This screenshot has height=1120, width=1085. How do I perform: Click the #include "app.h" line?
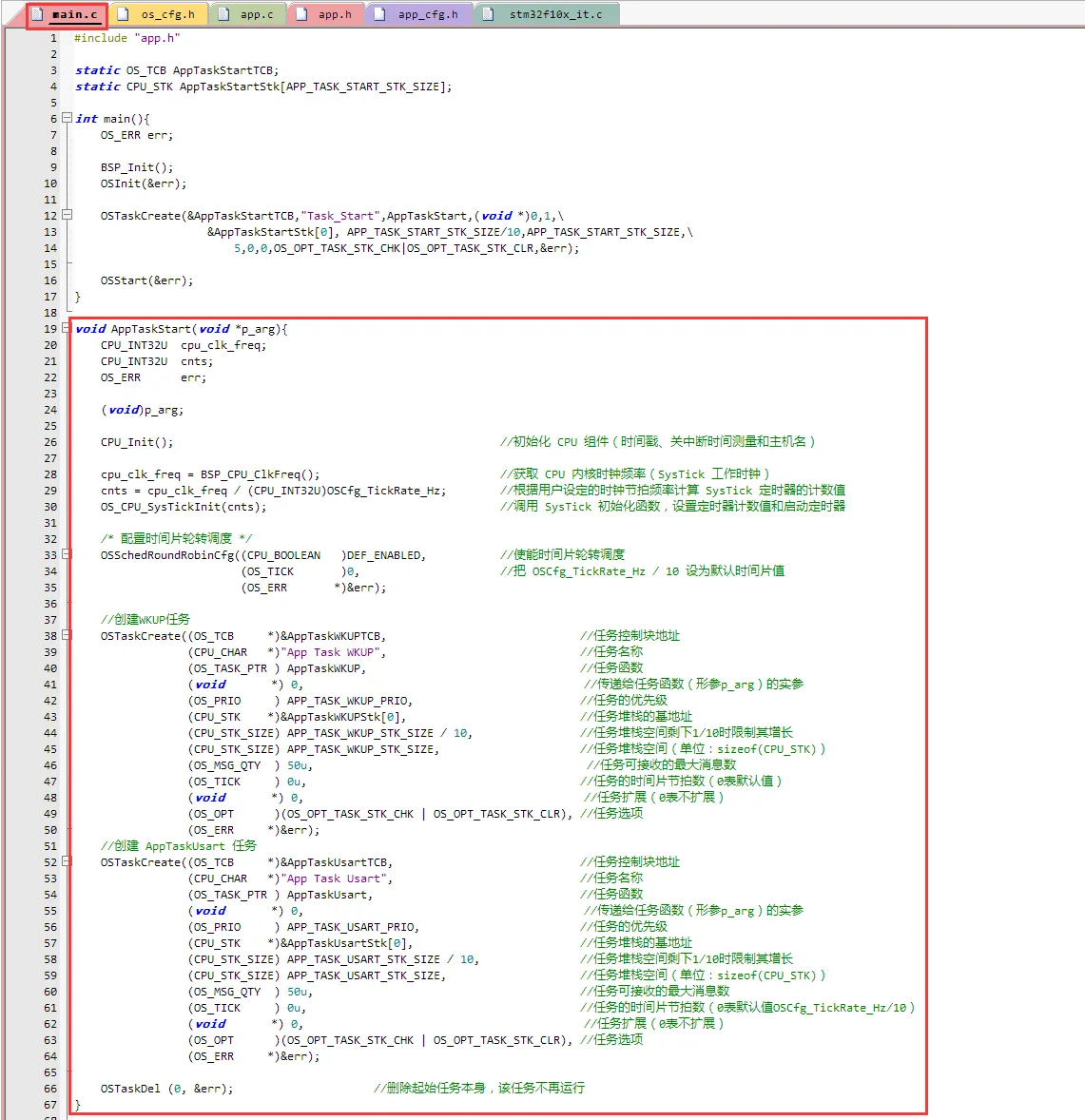click(x=126, y=38)
